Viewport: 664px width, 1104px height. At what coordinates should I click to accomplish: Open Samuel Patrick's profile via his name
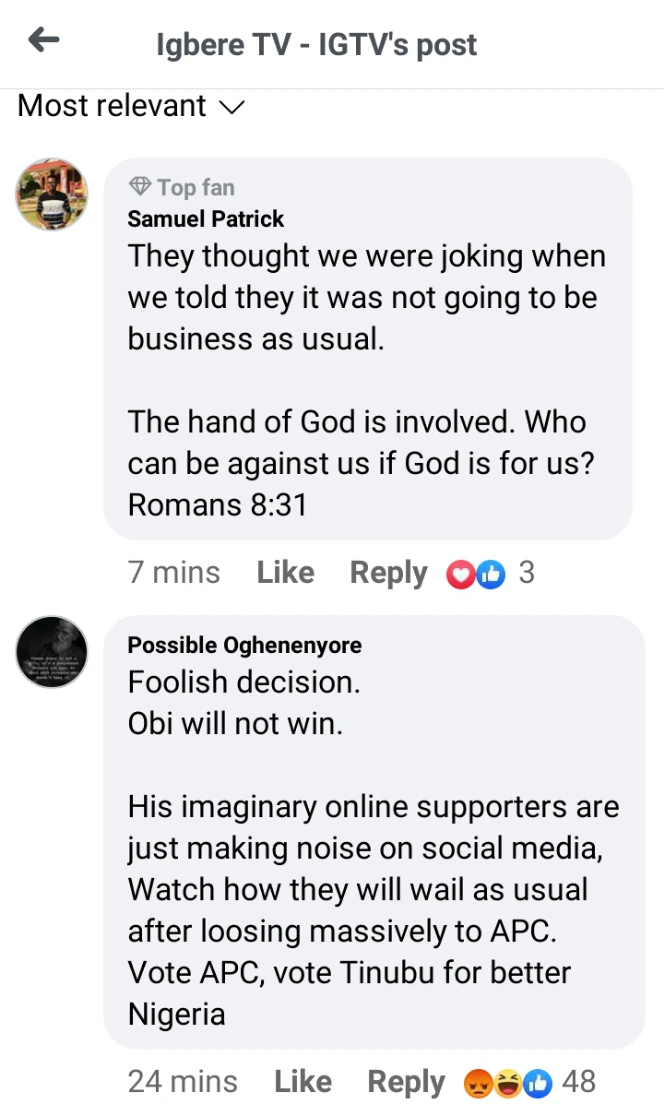tap(206, 219)
